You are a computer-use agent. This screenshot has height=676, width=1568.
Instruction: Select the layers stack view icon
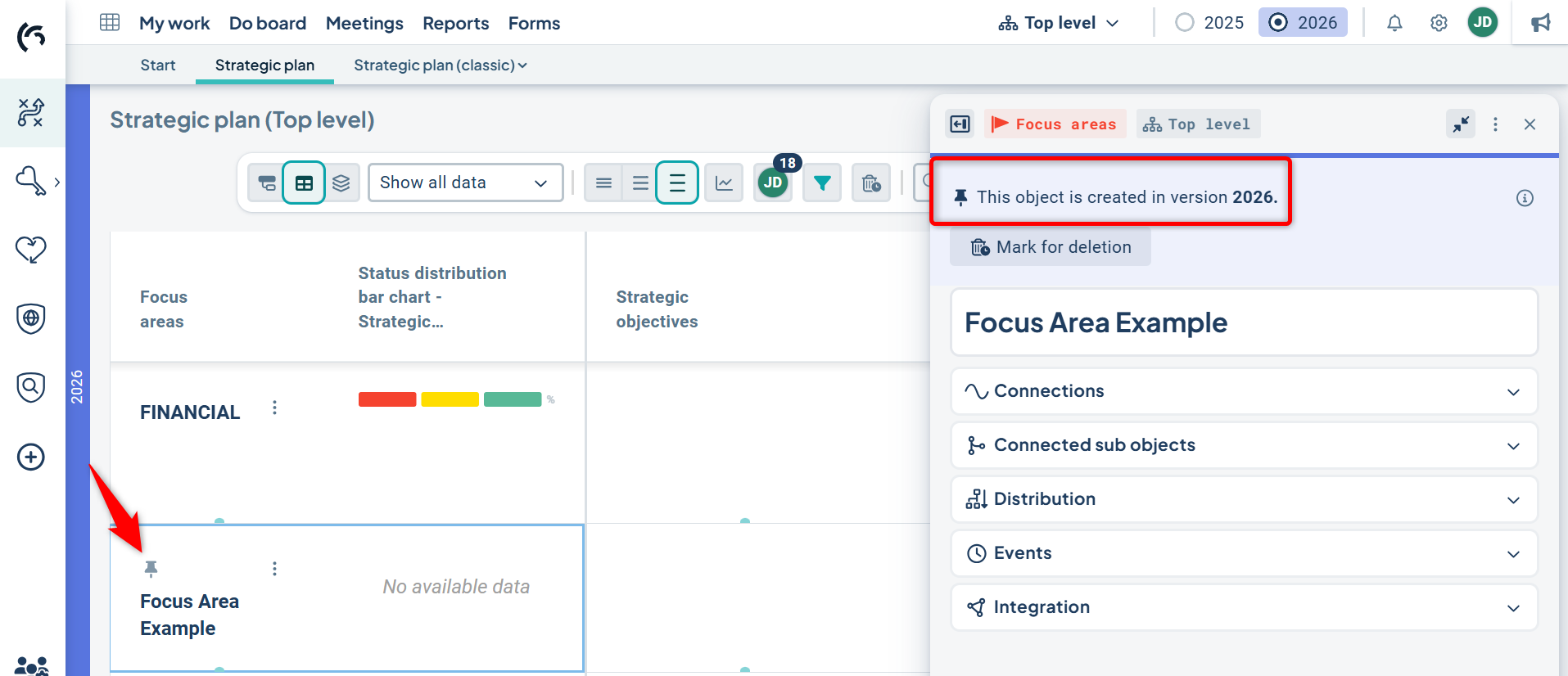point(341,183)
